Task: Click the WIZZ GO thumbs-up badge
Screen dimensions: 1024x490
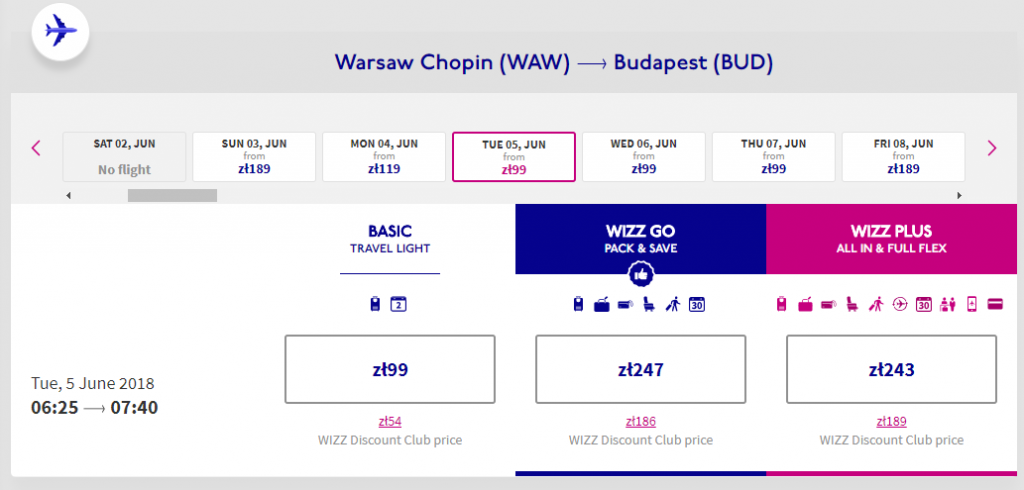Action: coord(640,274)
